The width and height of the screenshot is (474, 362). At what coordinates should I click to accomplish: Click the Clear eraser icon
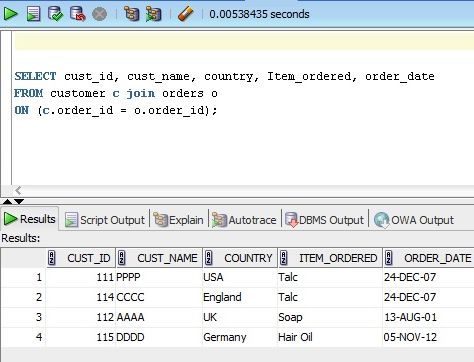[x=185, y=14]
